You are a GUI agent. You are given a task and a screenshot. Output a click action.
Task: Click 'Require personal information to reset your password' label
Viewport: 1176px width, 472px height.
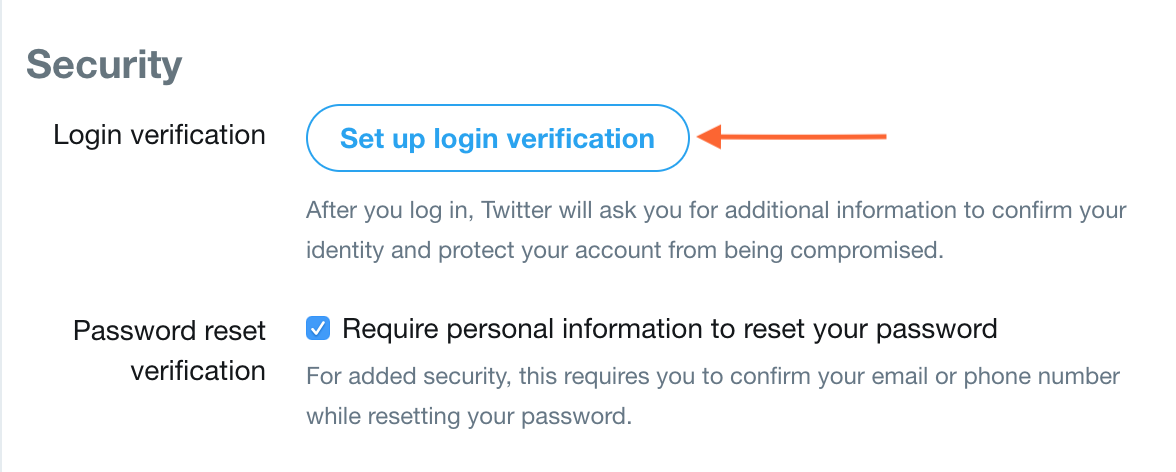tap(669, 328)
